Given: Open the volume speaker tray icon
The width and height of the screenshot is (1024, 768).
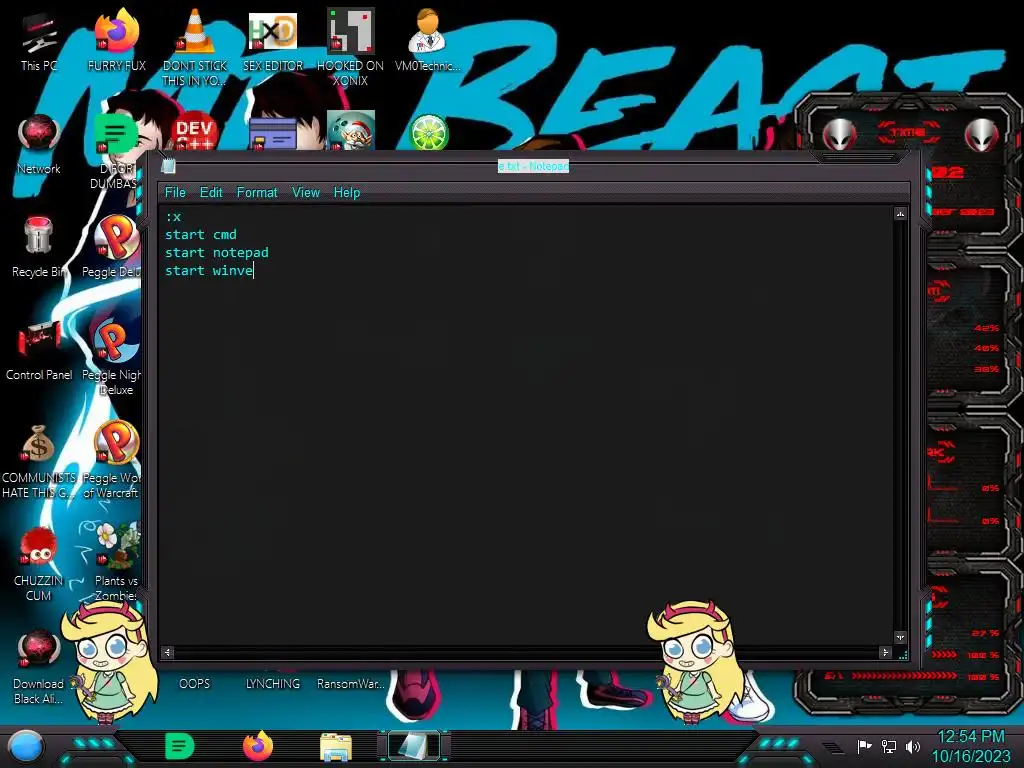Looking at the screenshot, I should coord(912,746).
